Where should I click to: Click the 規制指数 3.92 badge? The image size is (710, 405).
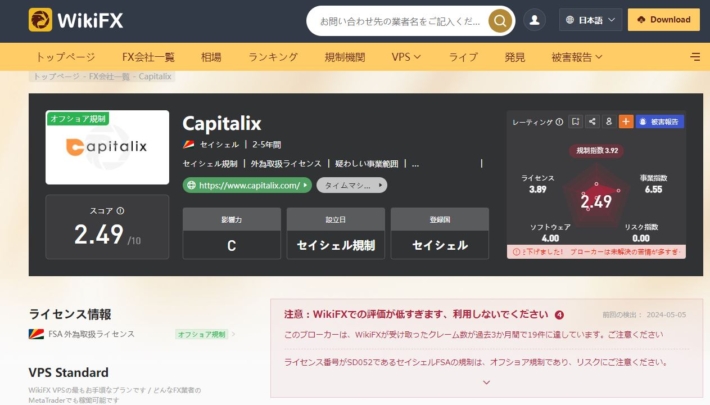click(597, 150)
